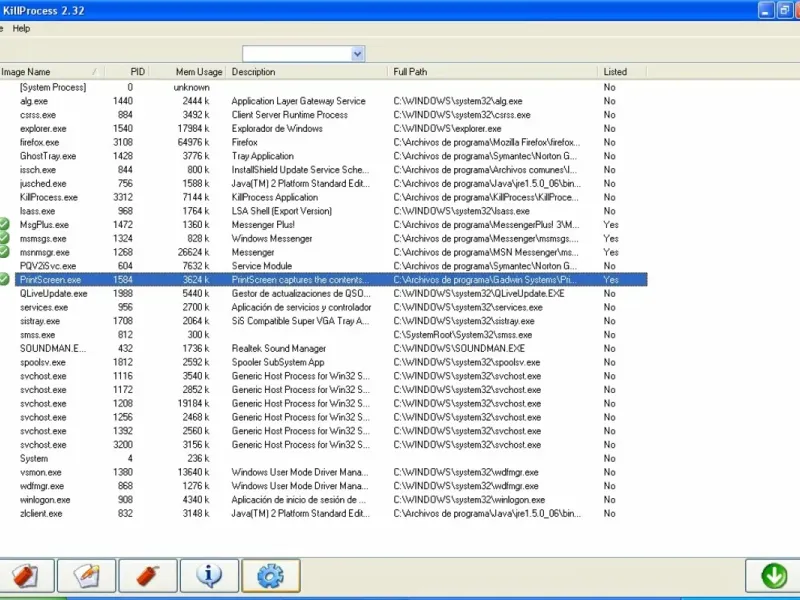The width and height of the screenshot is (800, 600).
Task: Select svchost.exe with PID 3200
Action: coord(43,445)
